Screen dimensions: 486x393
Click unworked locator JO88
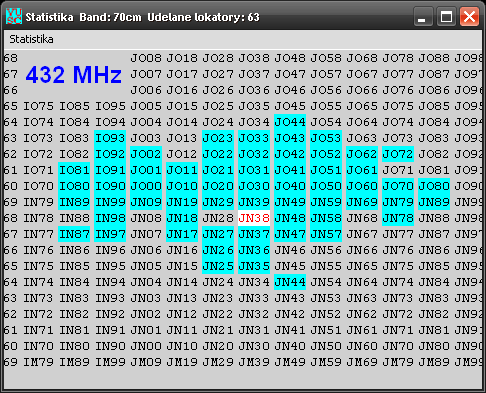click(x=434, y=58)
